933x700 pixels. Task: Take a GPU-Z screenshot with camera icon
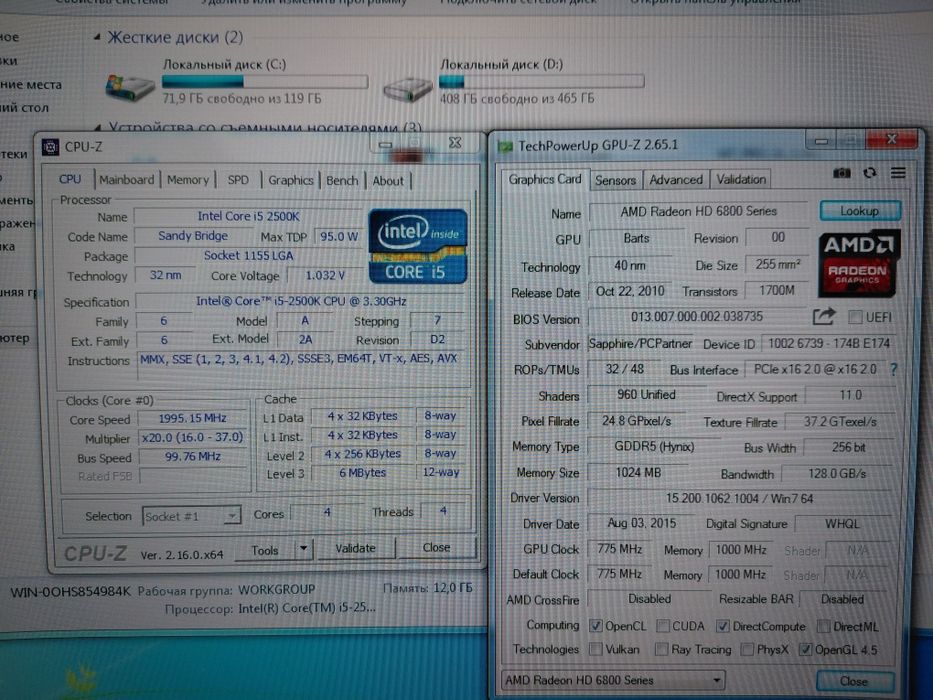tap(841, 173)
